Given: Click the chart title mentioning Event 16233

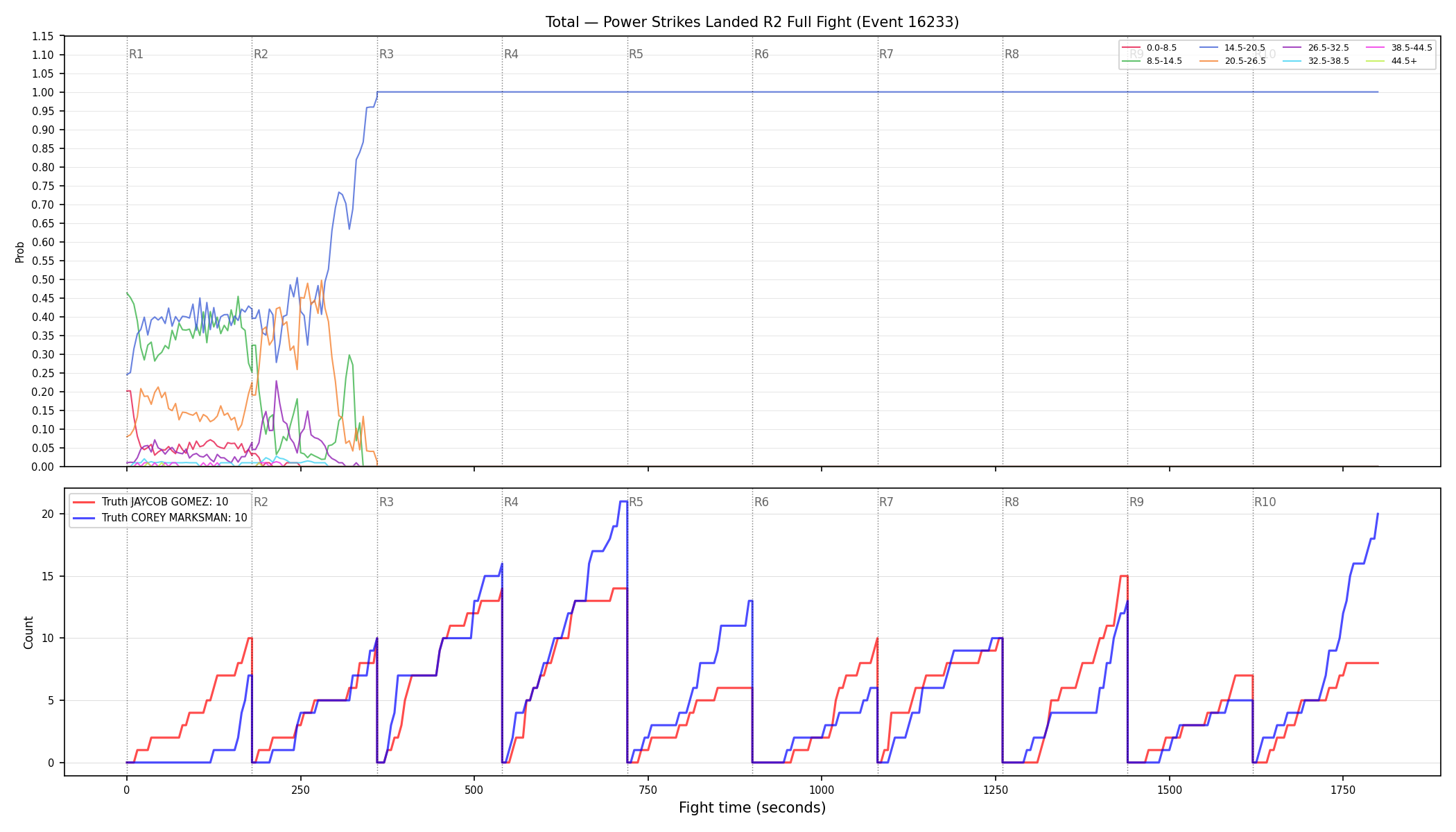Looking at the screenshot, I should (x=752, y=22).
